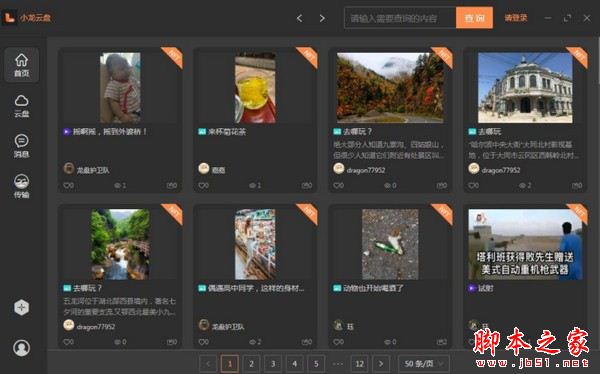Go to next page in pagination
Screen dimensions: 600x374
click(381, 364)
